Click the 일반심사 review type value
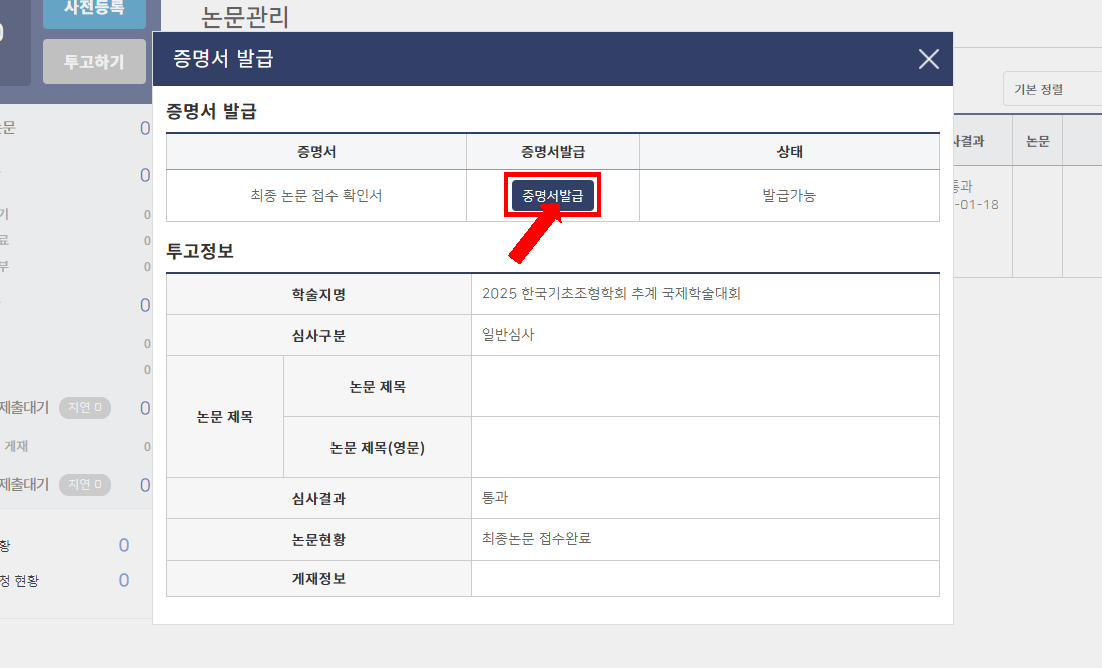Screen dimensions: 1102x668 tap(508, 335)
